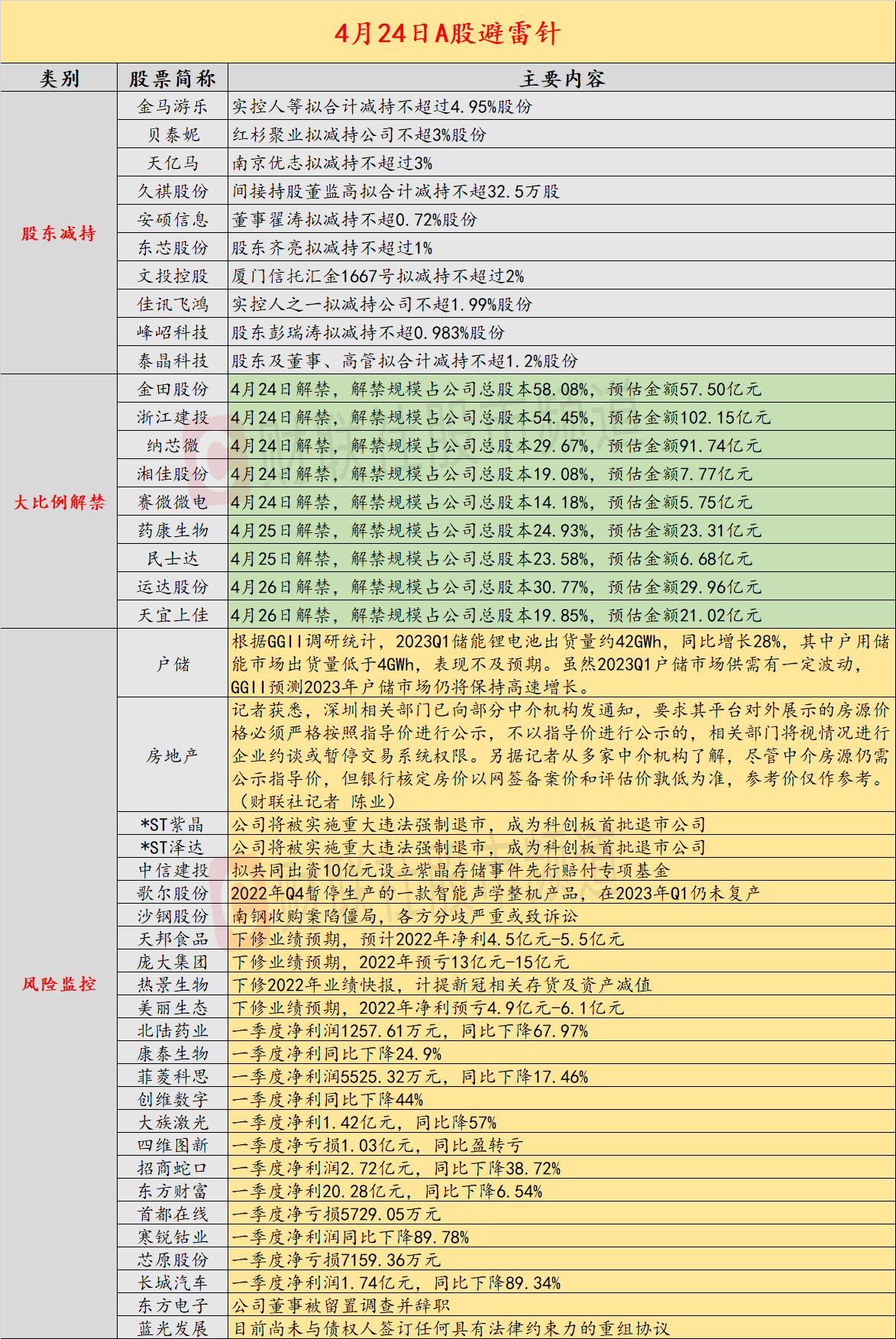
Task: Select stock name '赛微微电'
Action: [173, 502]
